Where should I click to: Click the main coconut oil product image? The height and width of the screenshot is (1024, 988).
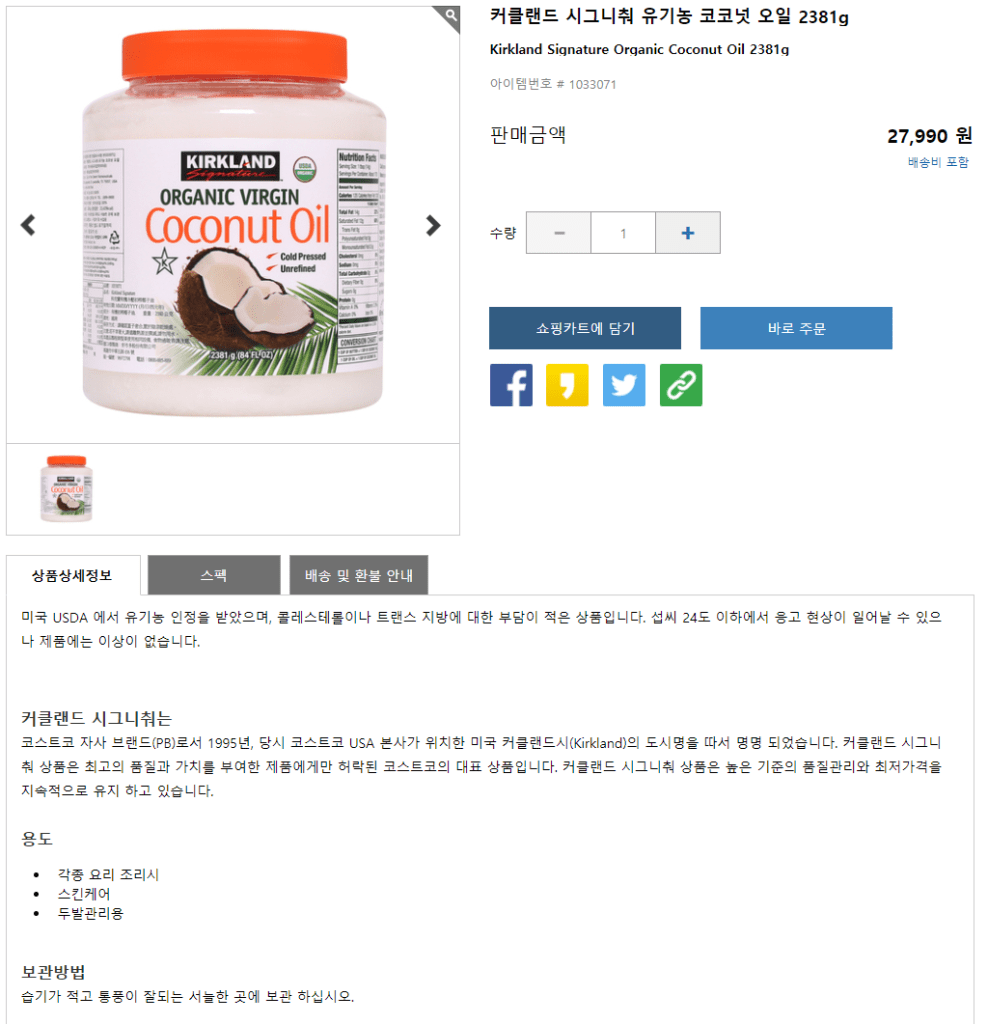coord(233,222)
